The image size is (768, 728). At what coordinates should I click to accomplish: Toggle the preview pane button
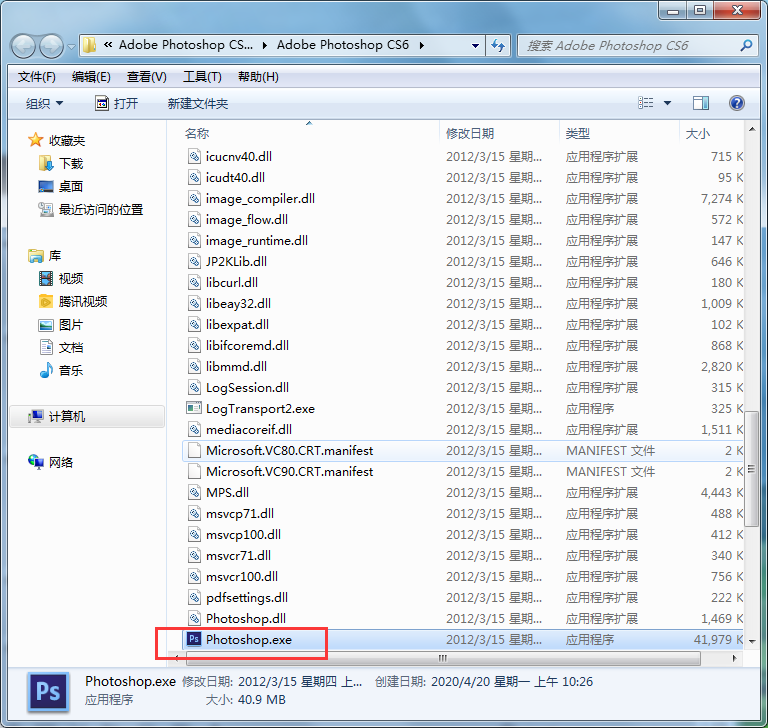click(701, 103)
